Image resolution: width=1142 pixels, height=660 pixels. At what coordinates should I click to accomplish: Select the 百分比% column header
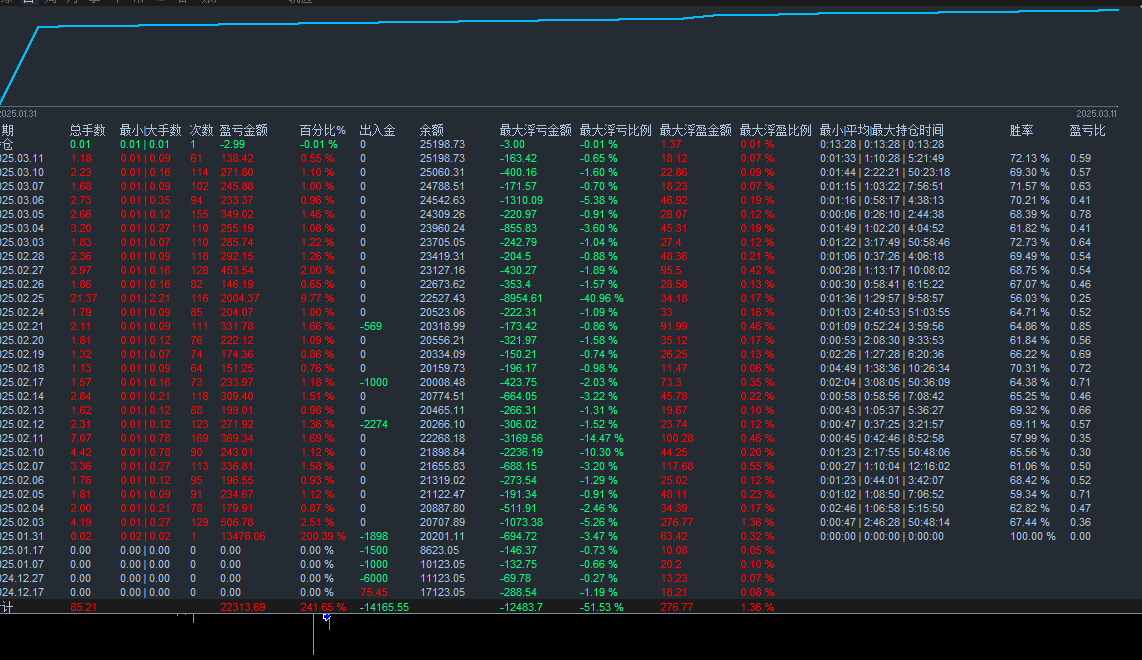[323, 130]
